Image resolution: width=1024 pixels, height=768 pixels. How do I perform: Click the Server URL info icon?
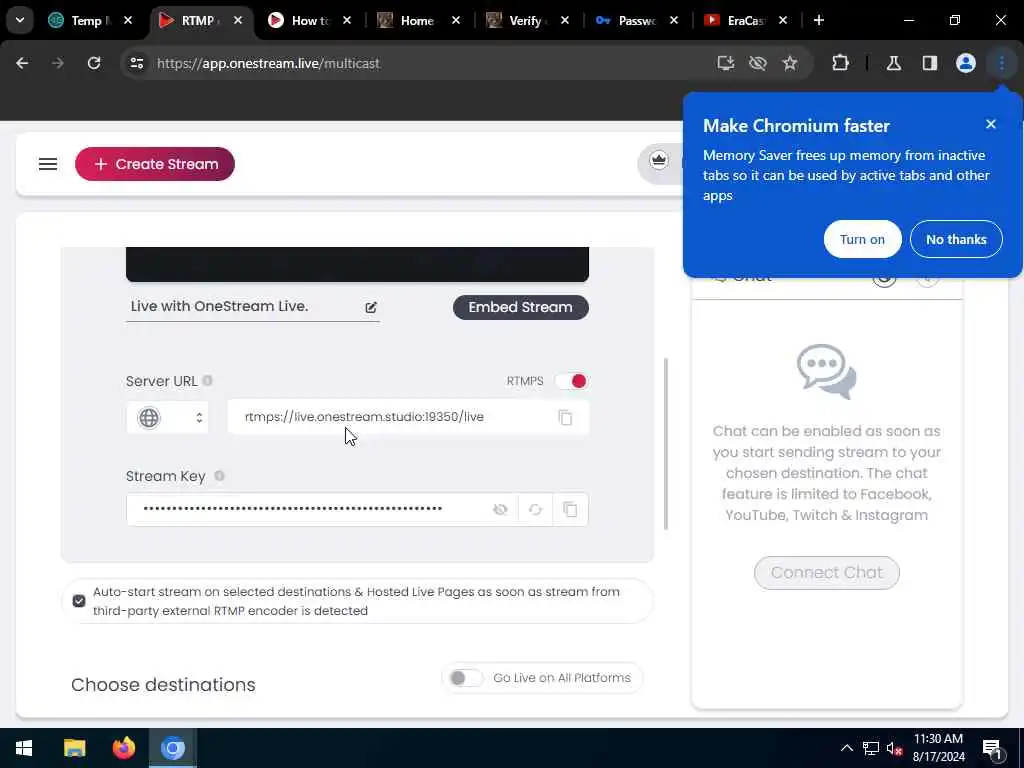[x=207, y=381]
